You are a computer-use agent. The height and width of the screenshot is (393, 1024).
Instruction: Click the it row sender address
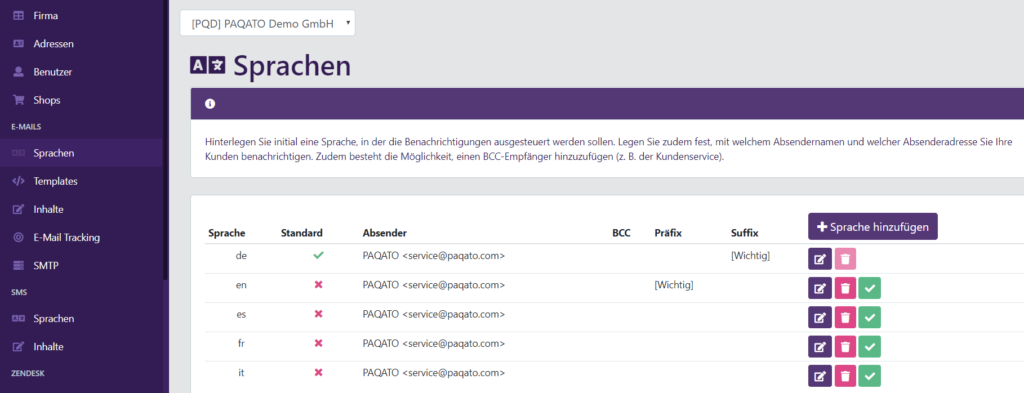[434, 373]
